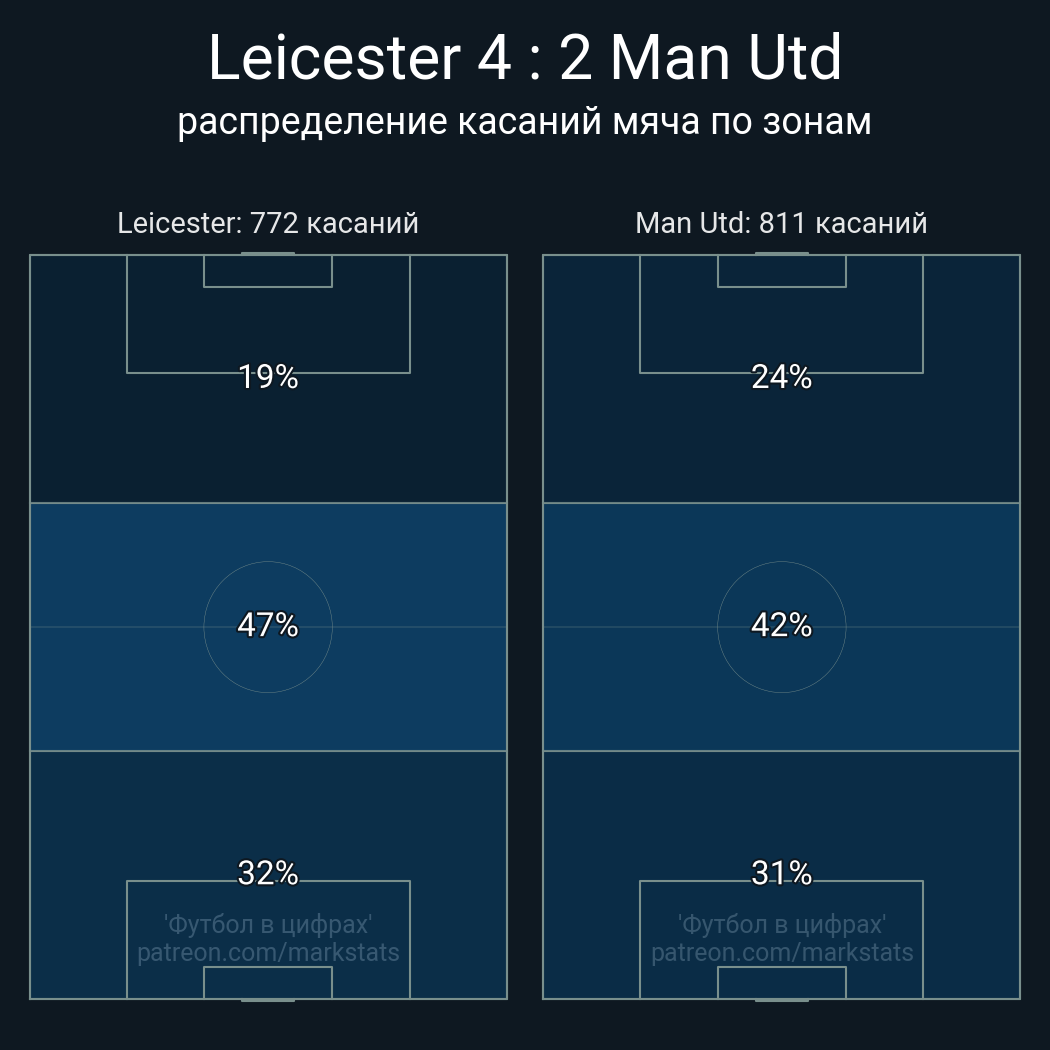Click the Russian subtitle about touch distribution
The width and height of the screenshot is (1050, 1050).
[x=525, y=121]
